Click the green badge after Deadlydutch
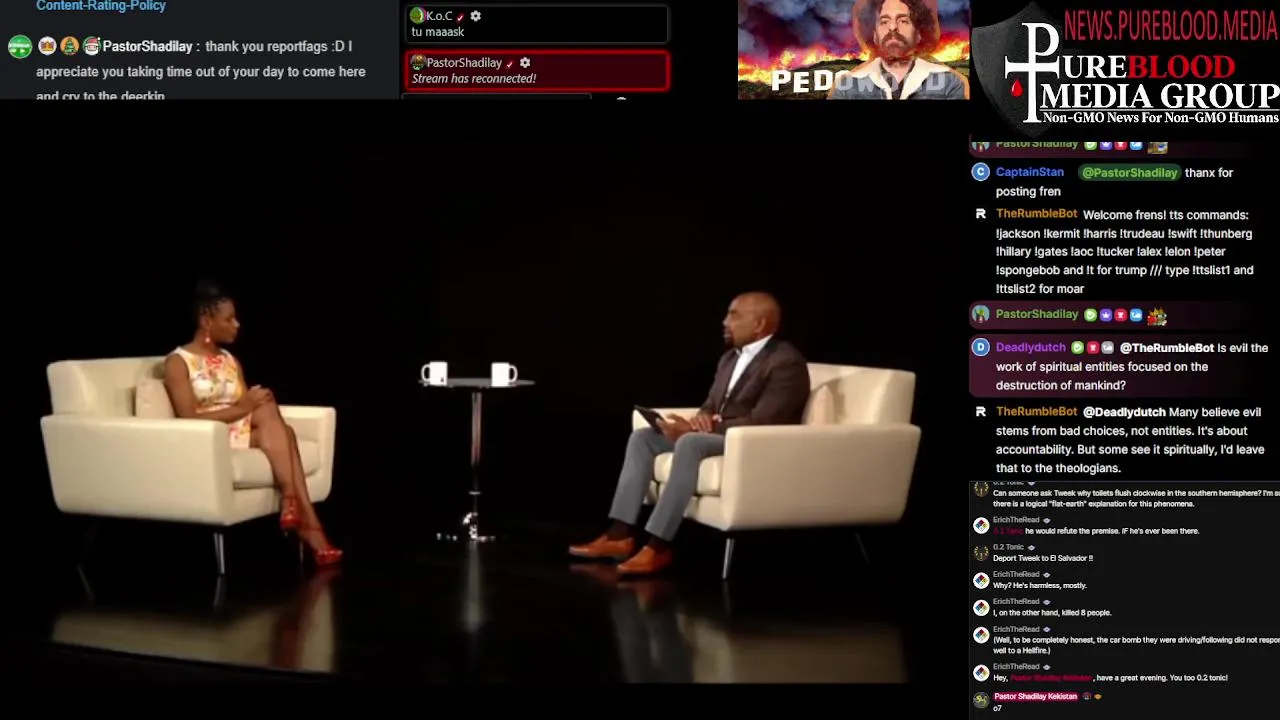 [1077, 348]
